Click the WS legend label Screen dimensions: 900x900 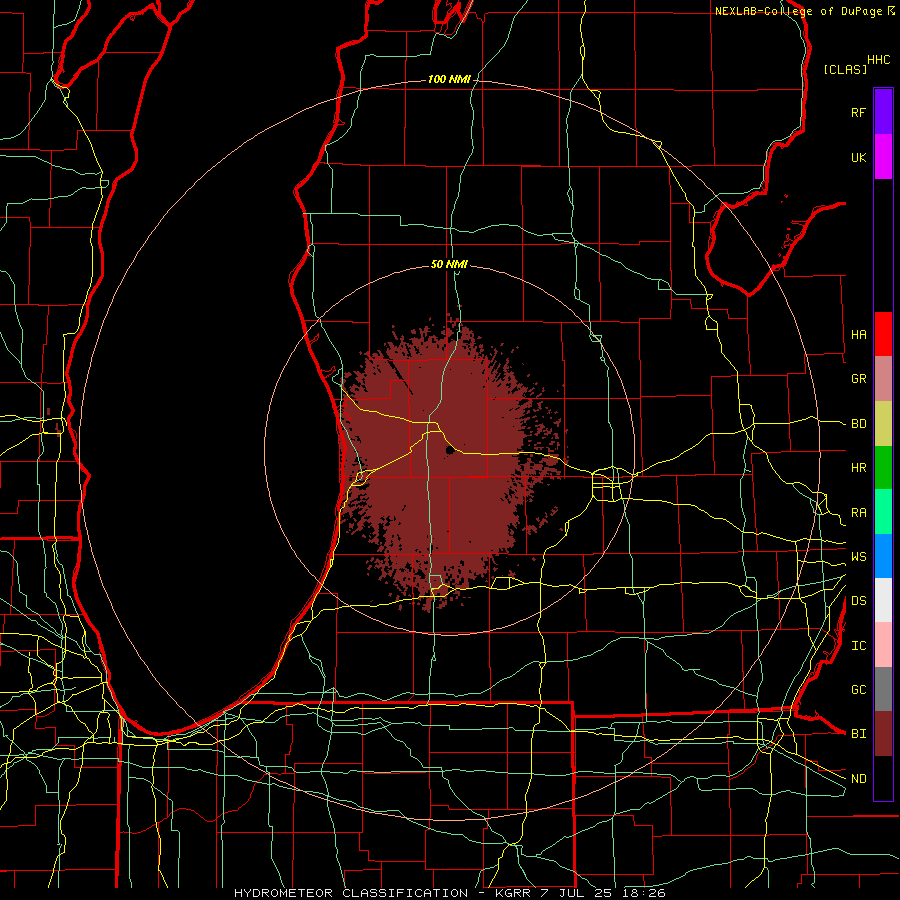tap(859, 557)
